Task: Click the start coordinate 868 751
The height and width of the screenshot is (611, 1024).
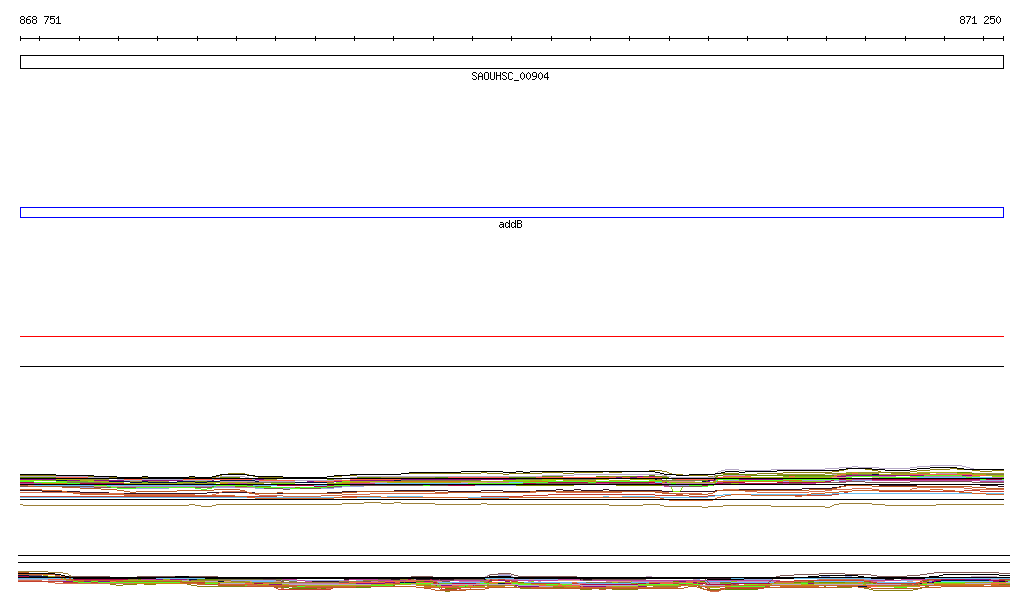Action: pos(40,20)
